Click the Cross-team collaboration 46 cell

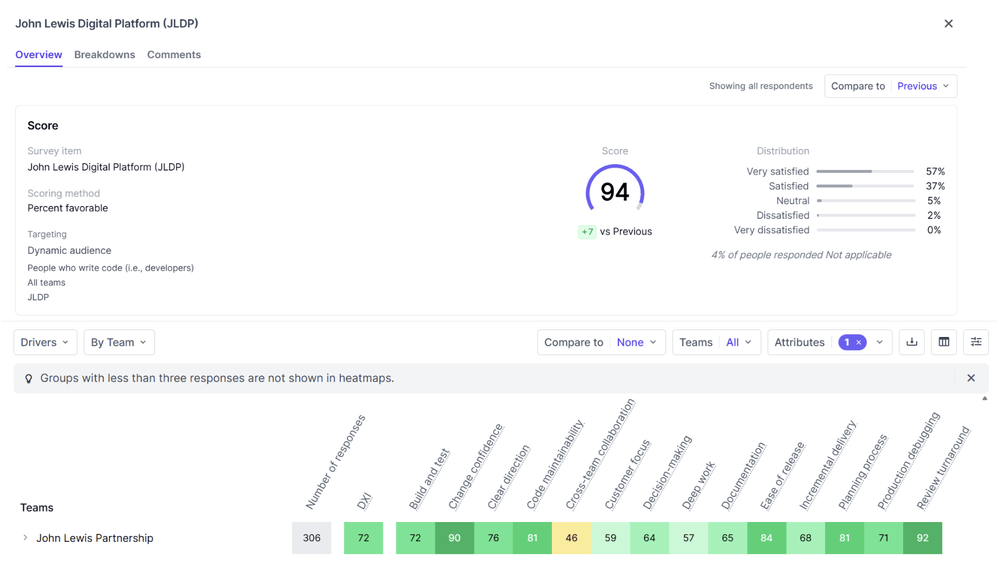pos(571,538)
